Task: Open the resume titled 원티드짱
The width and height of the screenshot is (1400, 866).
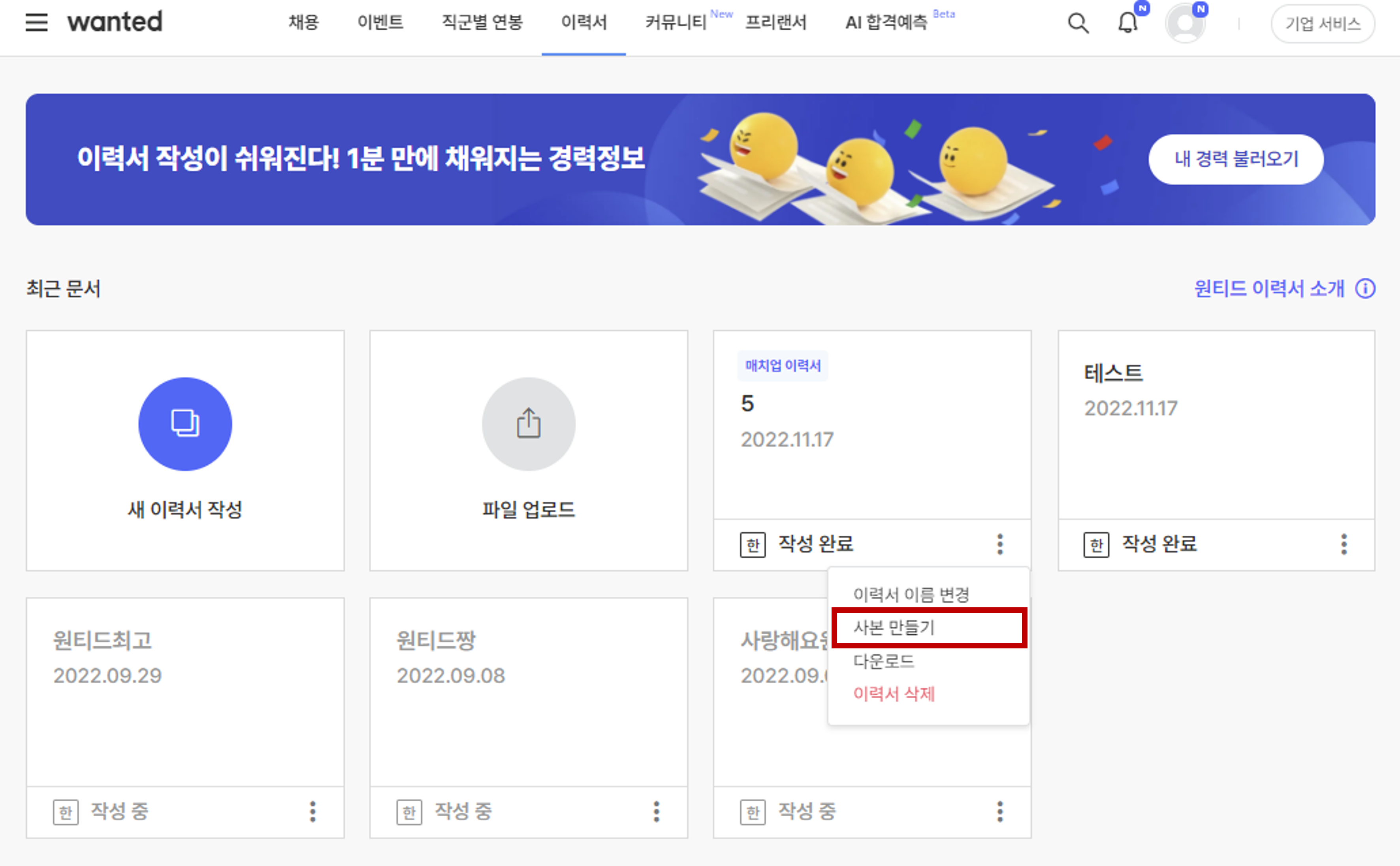Action: pyautogui.click(x=436, y=641)
